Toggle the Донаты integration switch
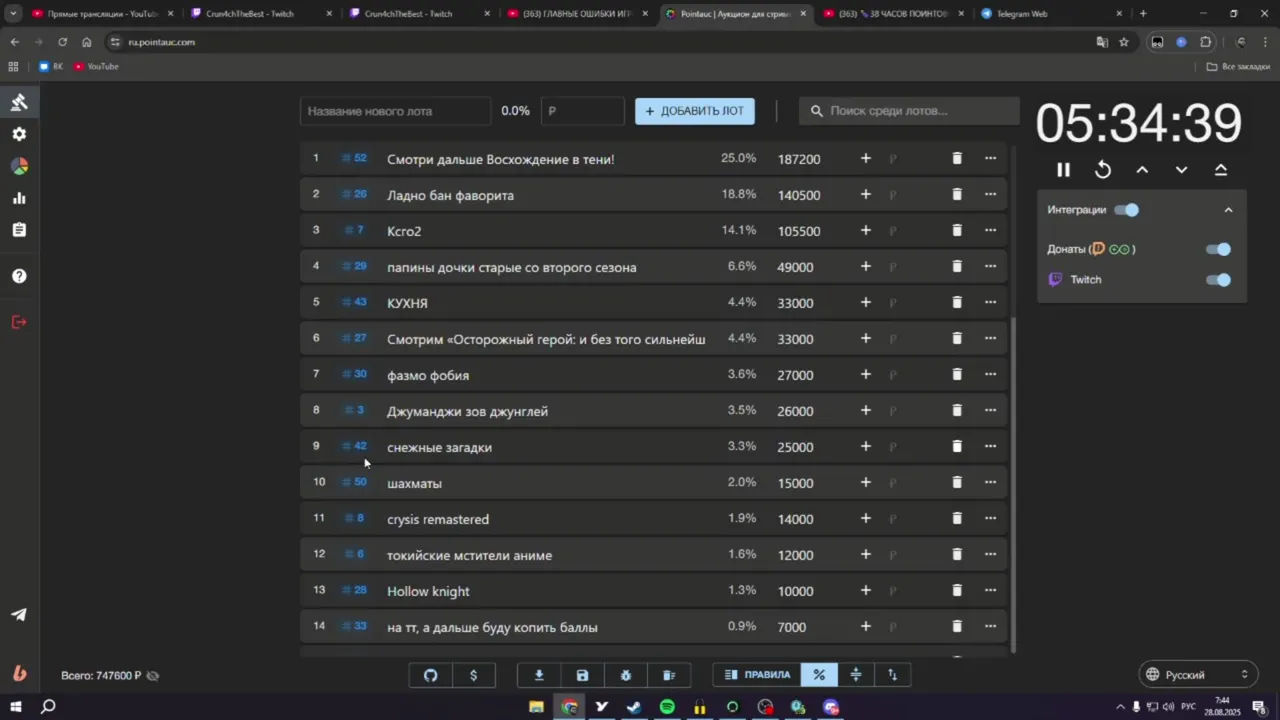 (1218, 249)
